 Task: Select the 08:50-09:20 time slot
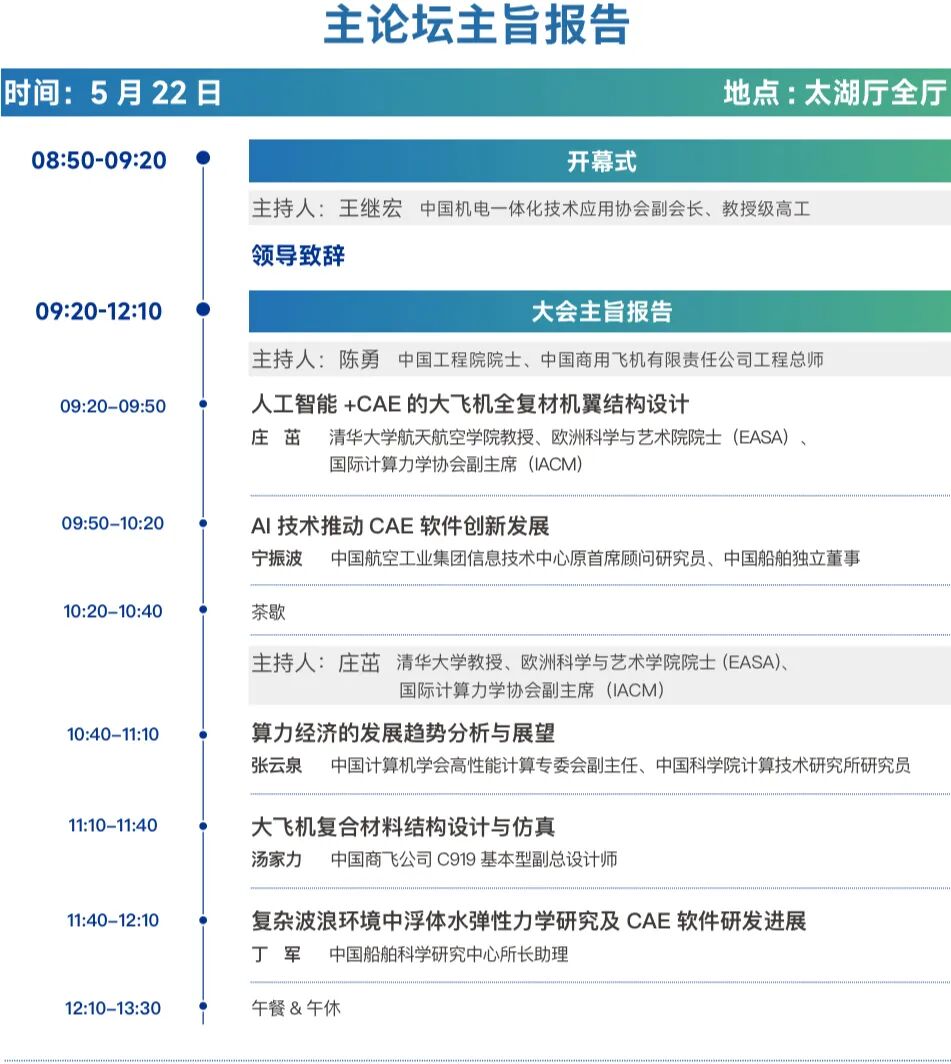99,160
